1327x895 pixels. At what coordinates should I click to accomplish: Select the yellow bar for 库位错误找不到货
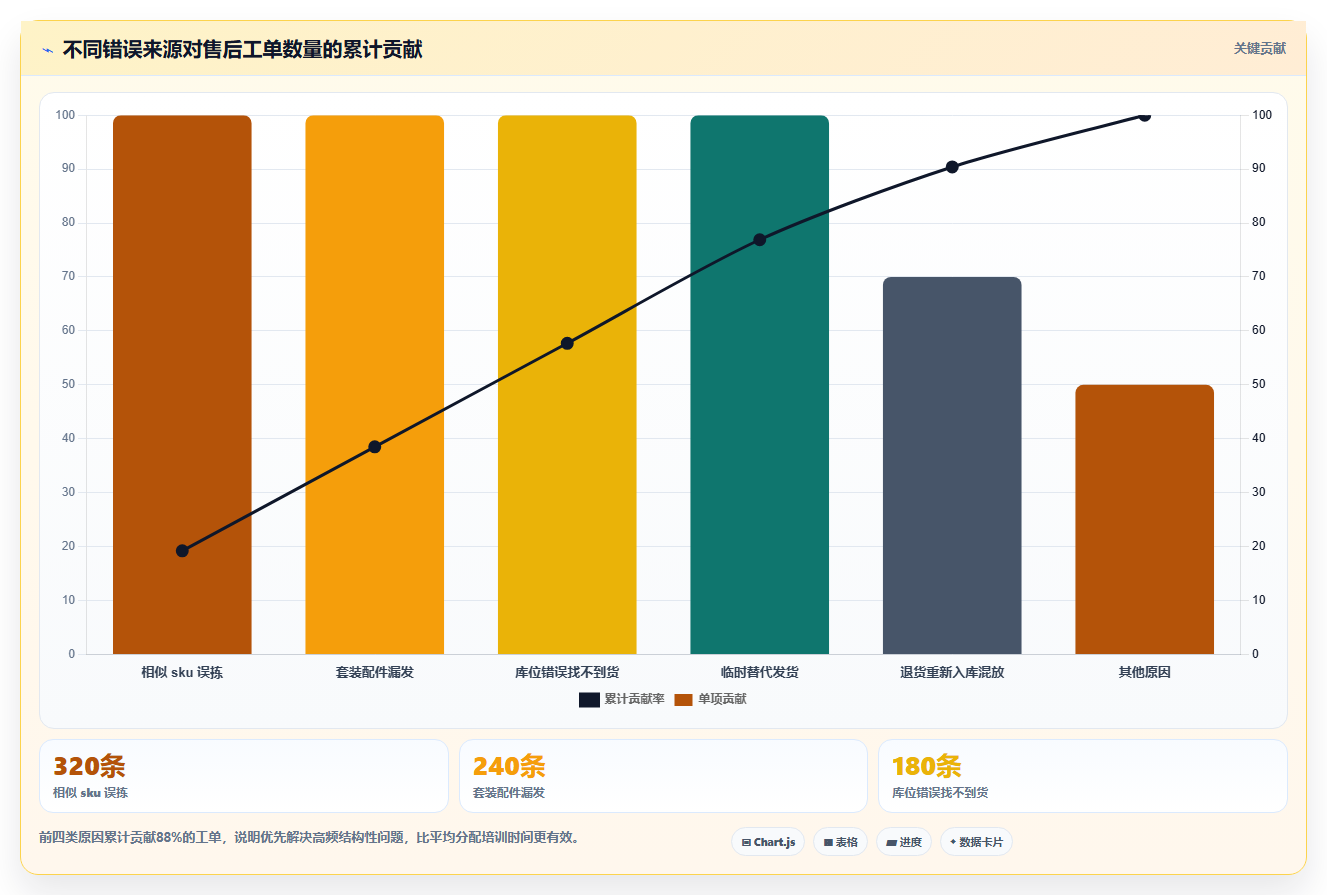[x=567, y=385]
